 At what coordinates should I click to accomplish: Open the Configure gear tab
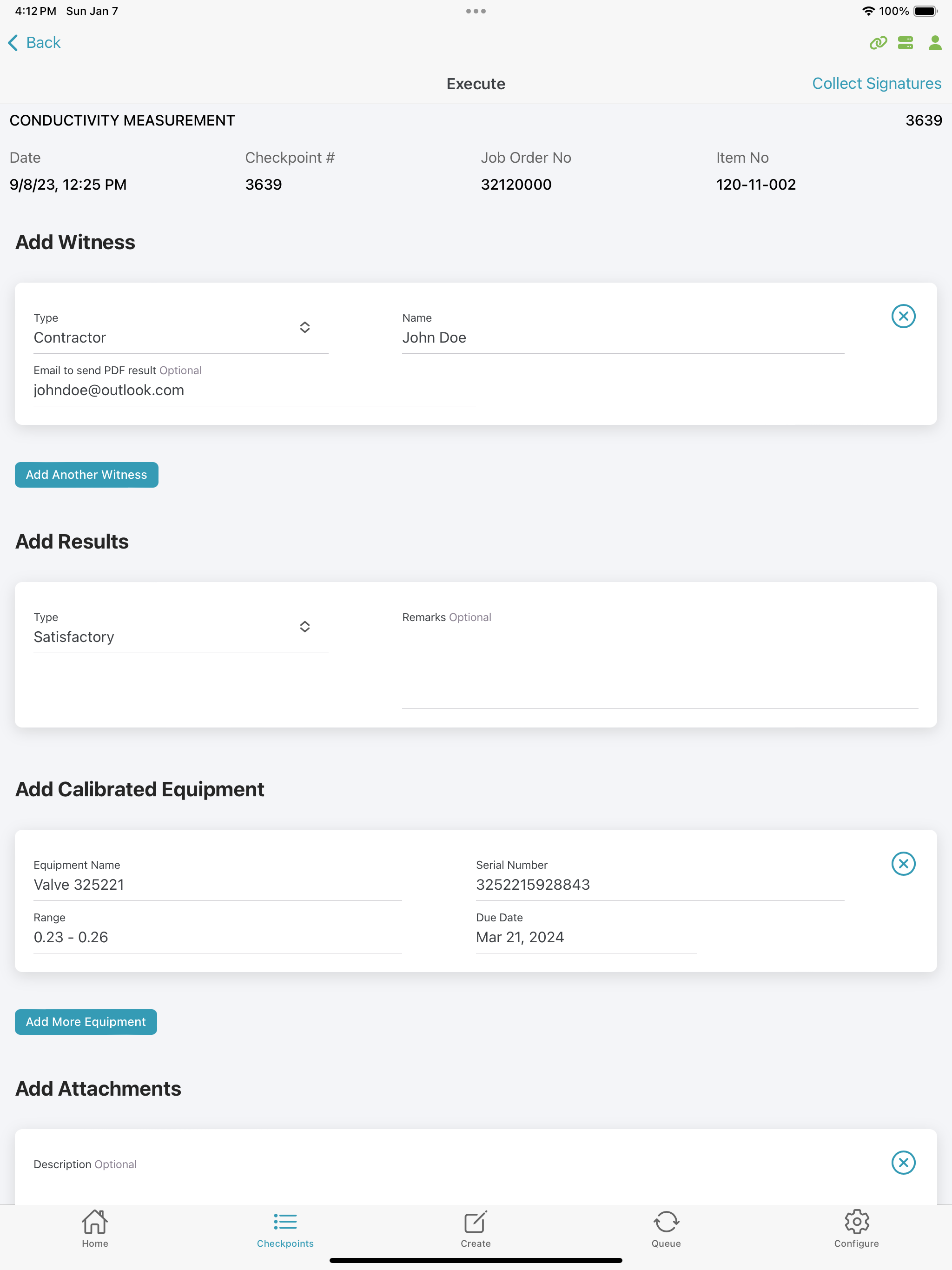[856, 1229]
